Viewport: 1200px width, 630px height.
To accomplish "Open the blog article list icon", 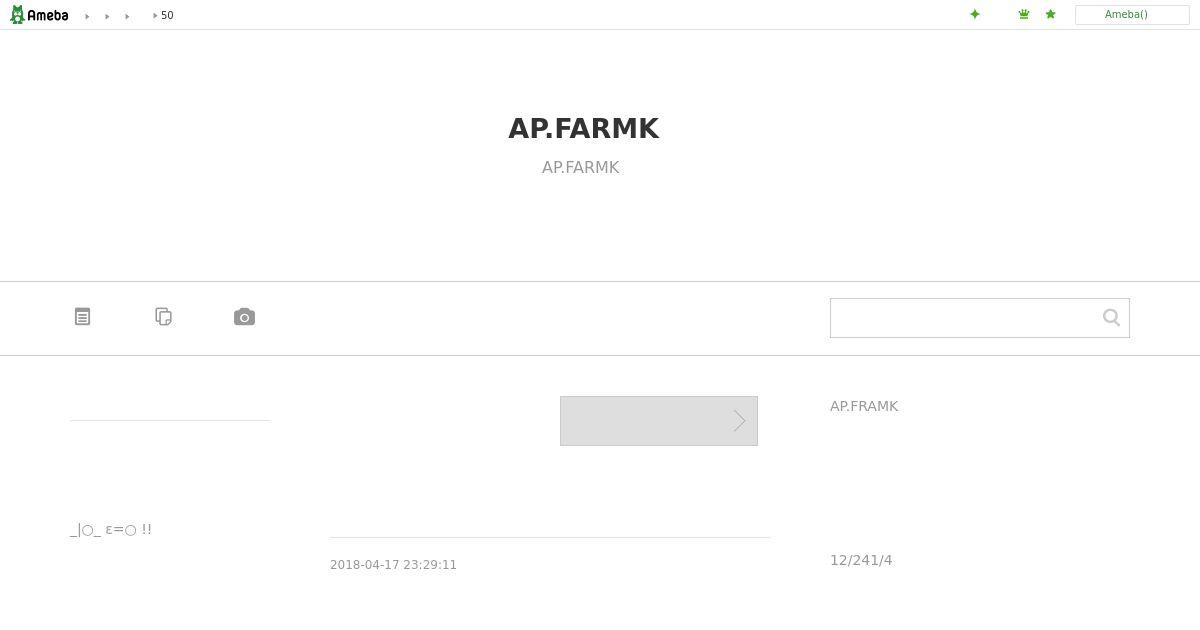I will (x=83, y=316).
